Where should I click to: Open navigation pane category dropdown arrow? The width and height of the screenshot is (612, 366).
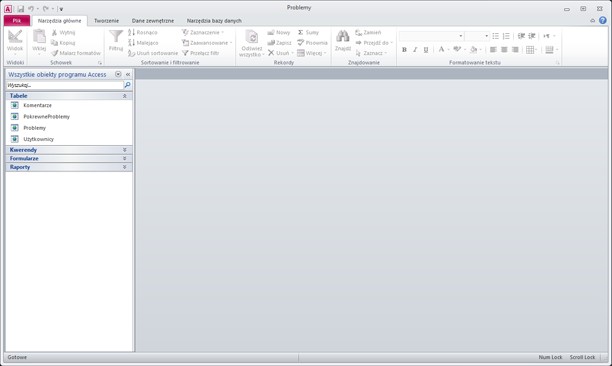pos(118,74)
